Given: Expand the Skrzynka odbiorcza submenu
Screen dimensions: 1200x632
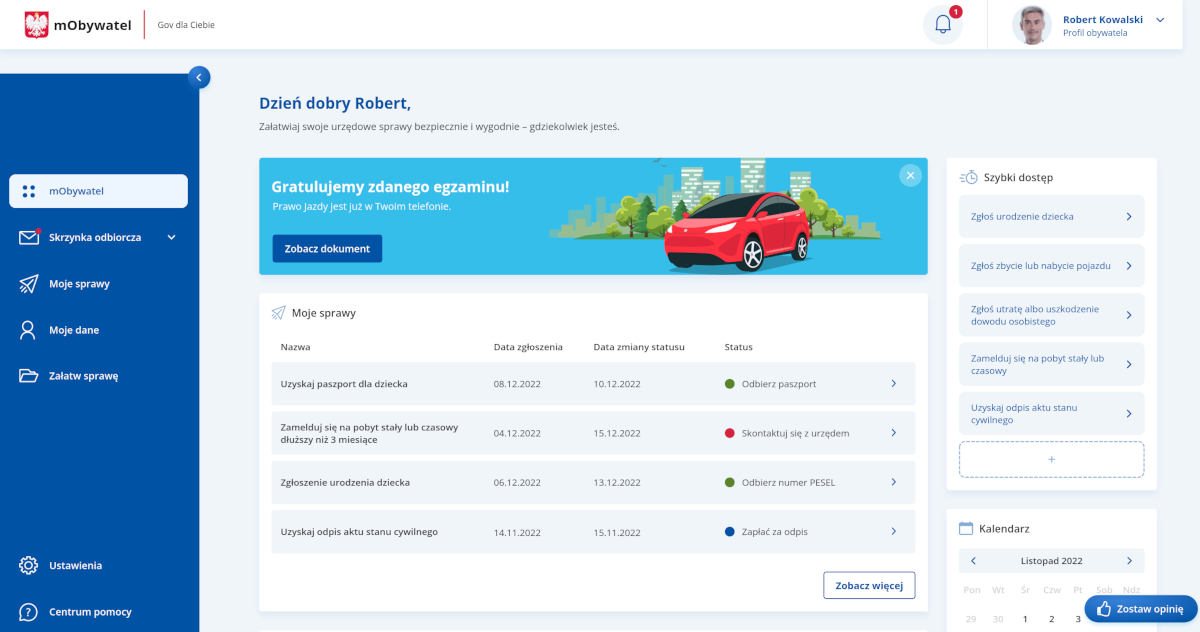Looking at the screenshot, I should point(171,238).
